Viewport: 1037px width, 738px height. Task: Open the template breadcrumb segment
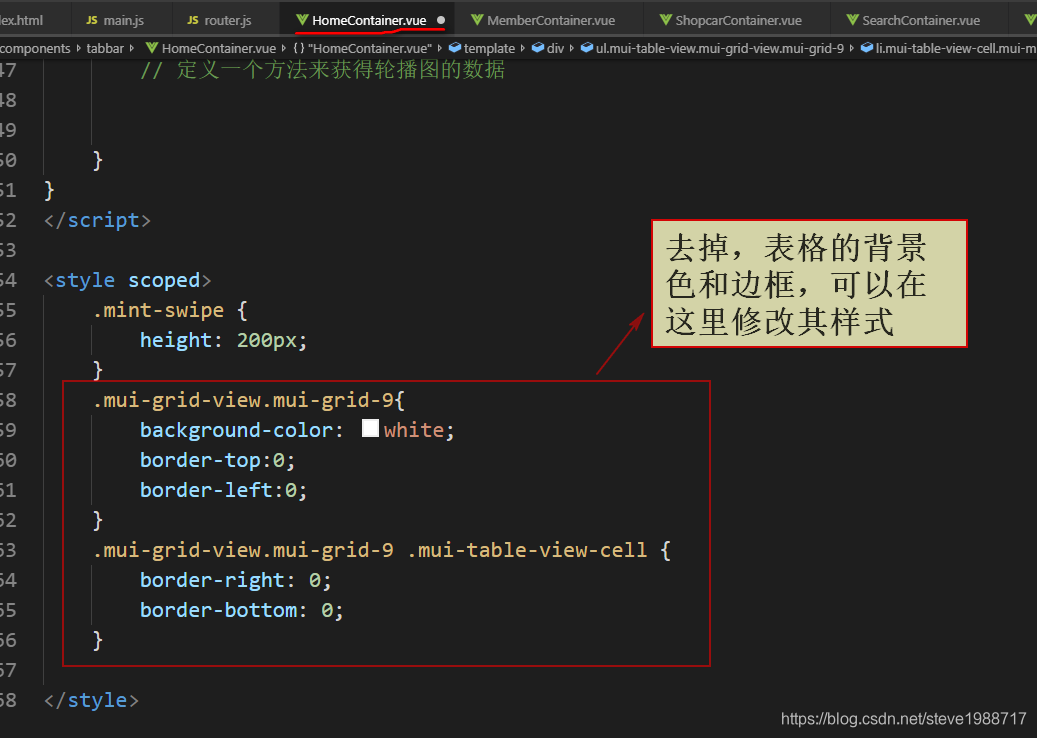click(489, 48)
